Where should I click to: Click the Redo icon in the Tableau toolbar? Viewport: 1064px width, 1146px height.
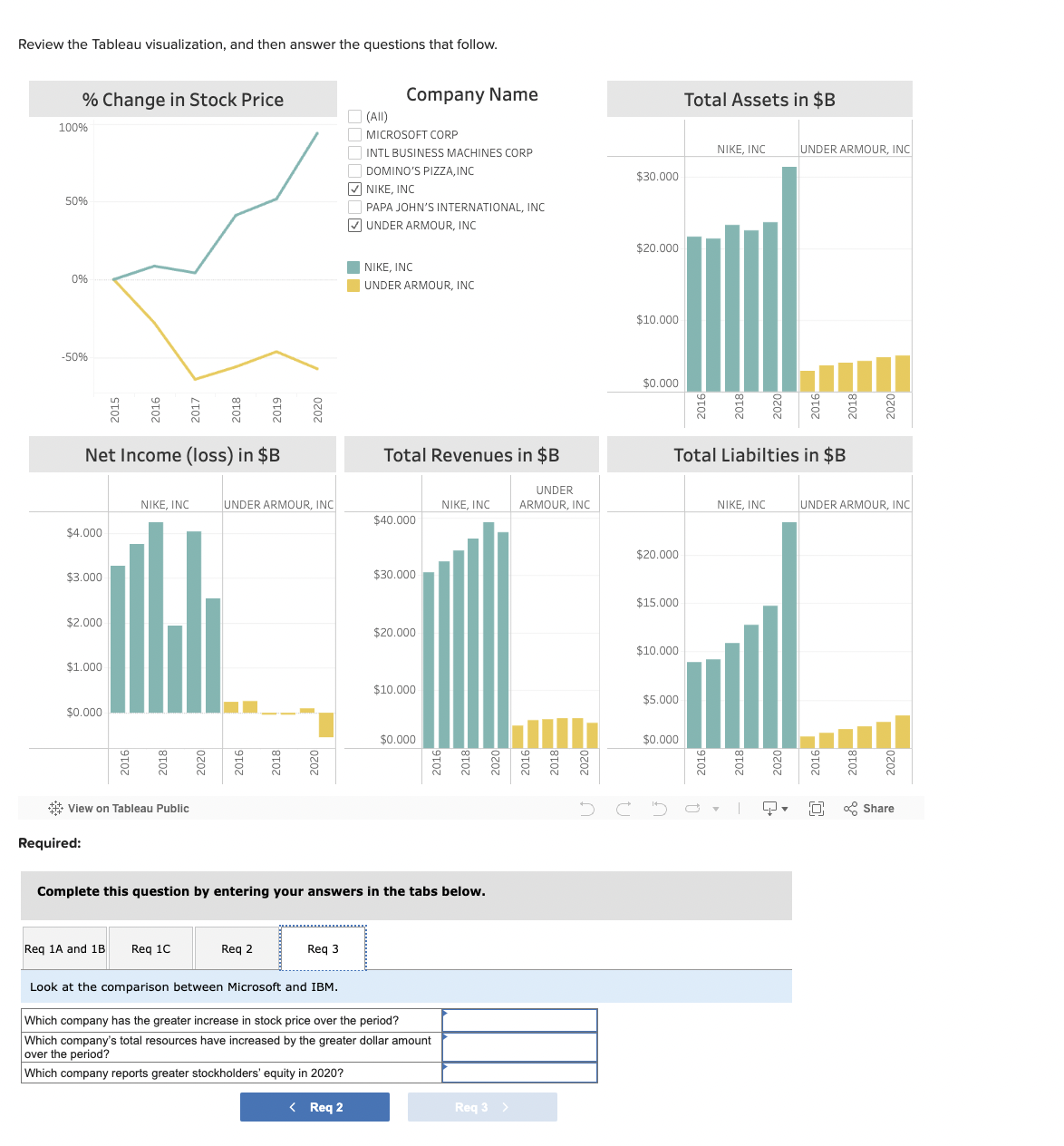click(624, 808)
